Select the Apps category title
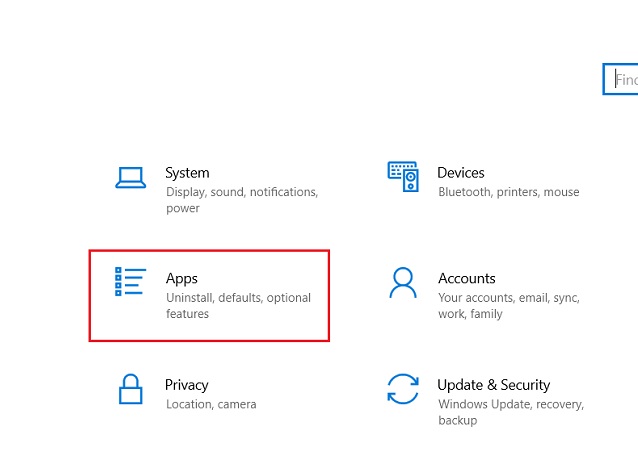 pos(182,279)
